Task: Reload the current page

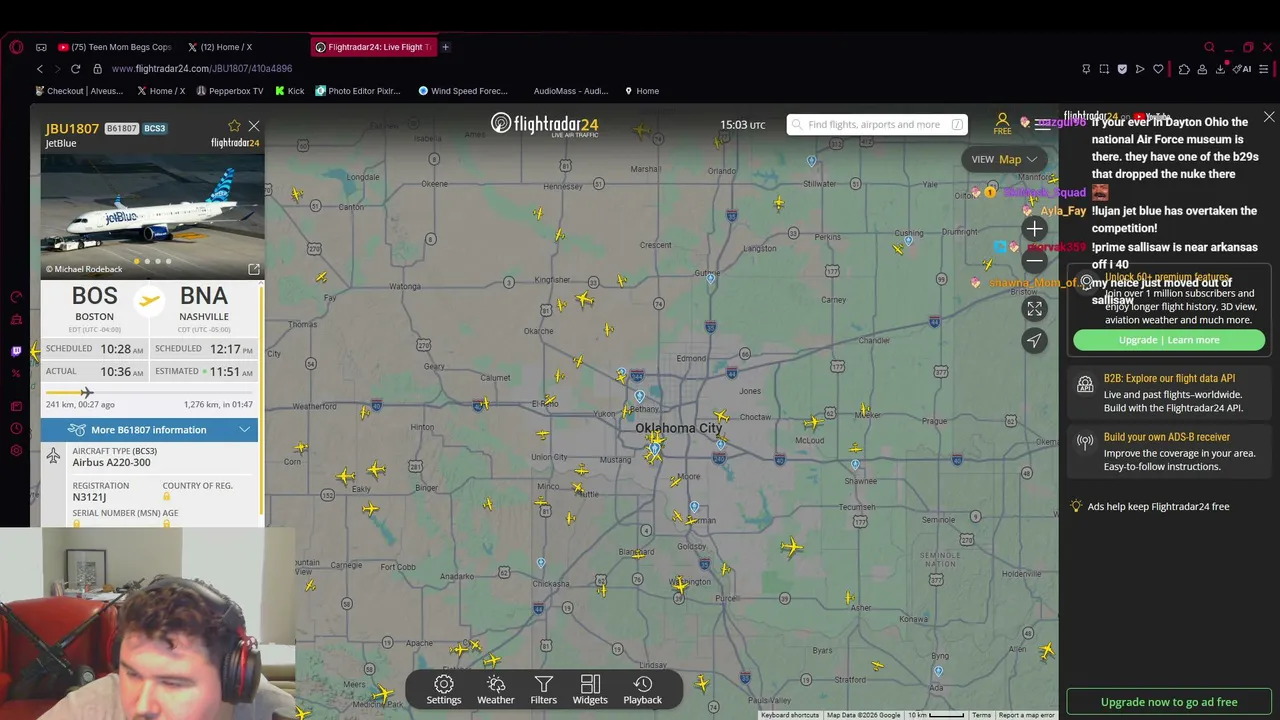Action: pos(75,69)
